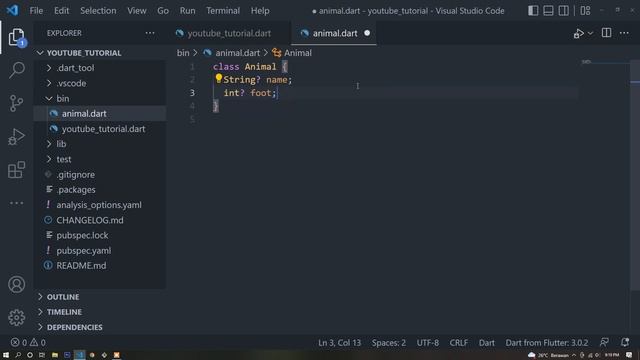Click CRLF end-of-line setting
This screenshot has height=360, width=640.
pyautogui.click(x=459, y=342)
